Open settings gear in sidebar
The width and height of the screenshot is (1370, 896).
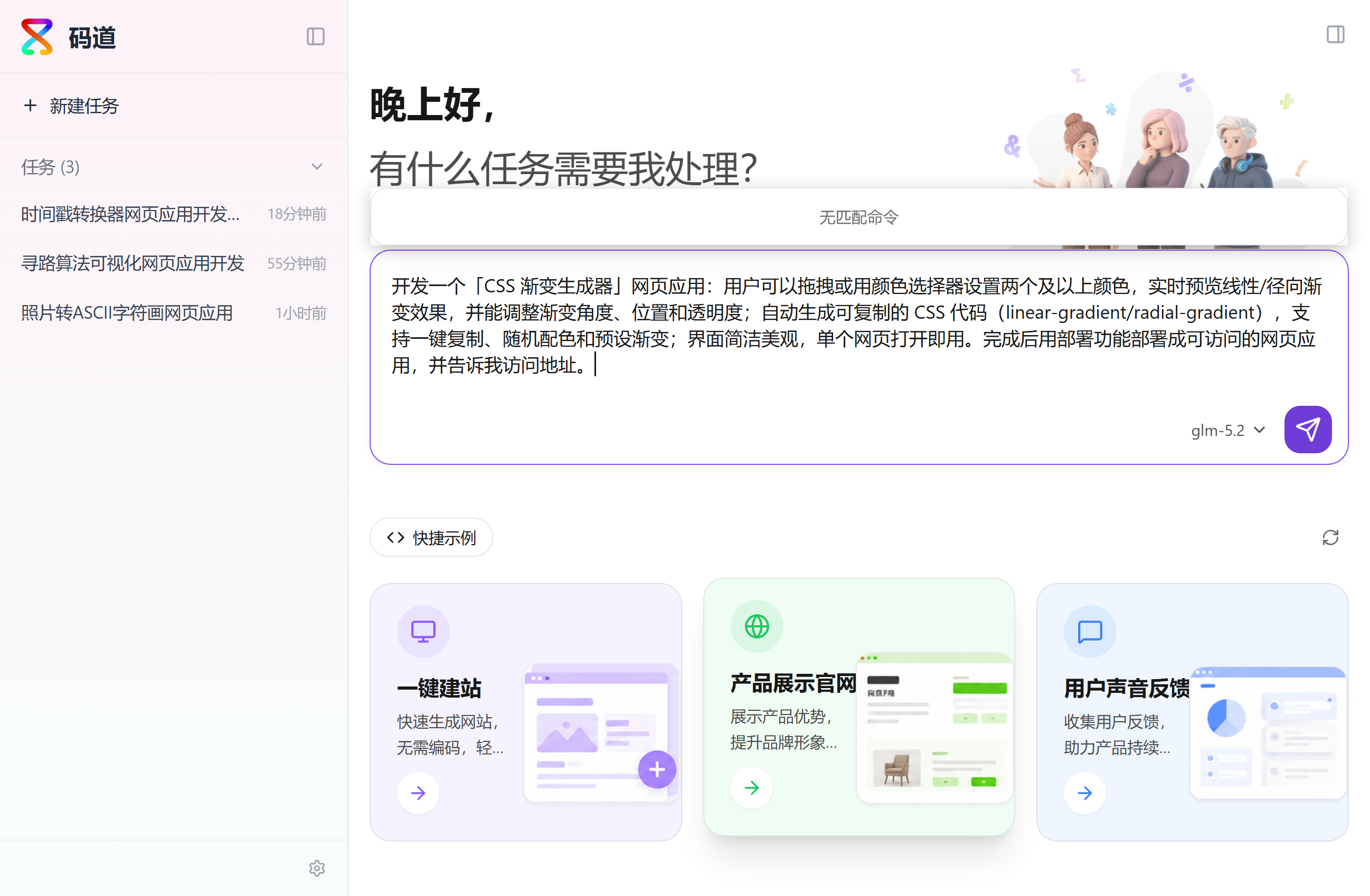coord(317,869)
